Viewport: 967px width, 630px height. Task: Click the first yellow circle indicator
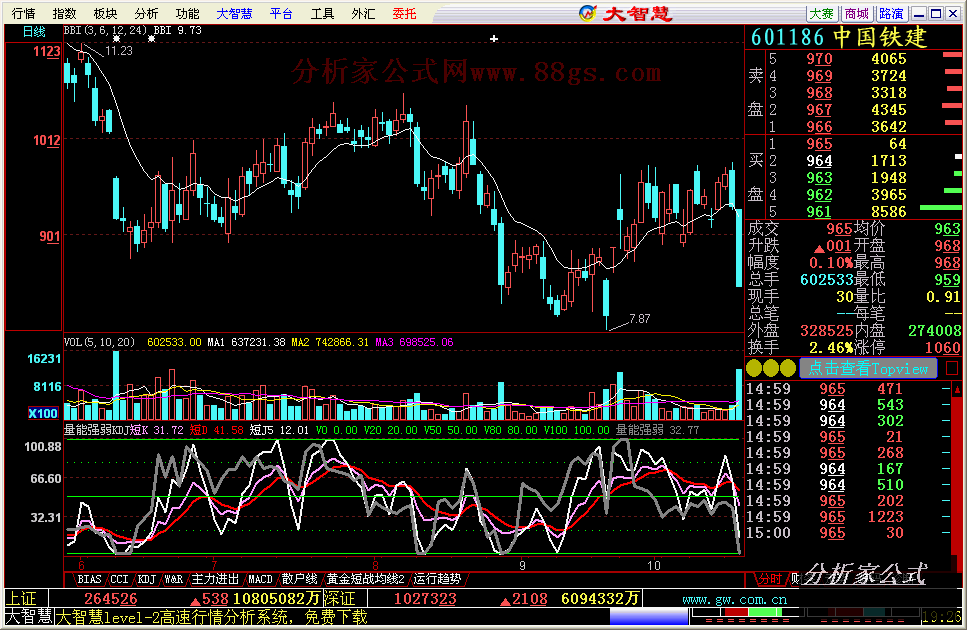754,369
